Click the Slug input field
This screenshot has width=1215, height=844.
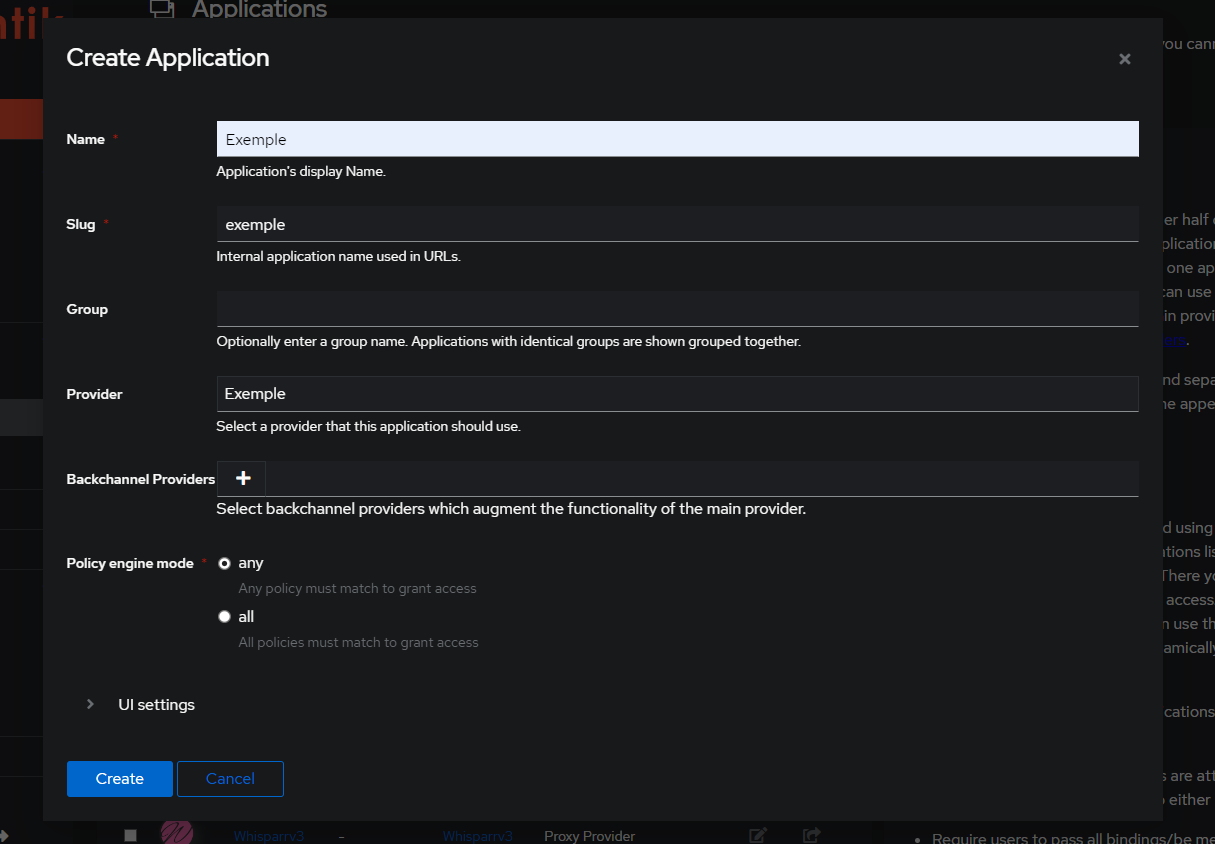(x=677, y=224)
